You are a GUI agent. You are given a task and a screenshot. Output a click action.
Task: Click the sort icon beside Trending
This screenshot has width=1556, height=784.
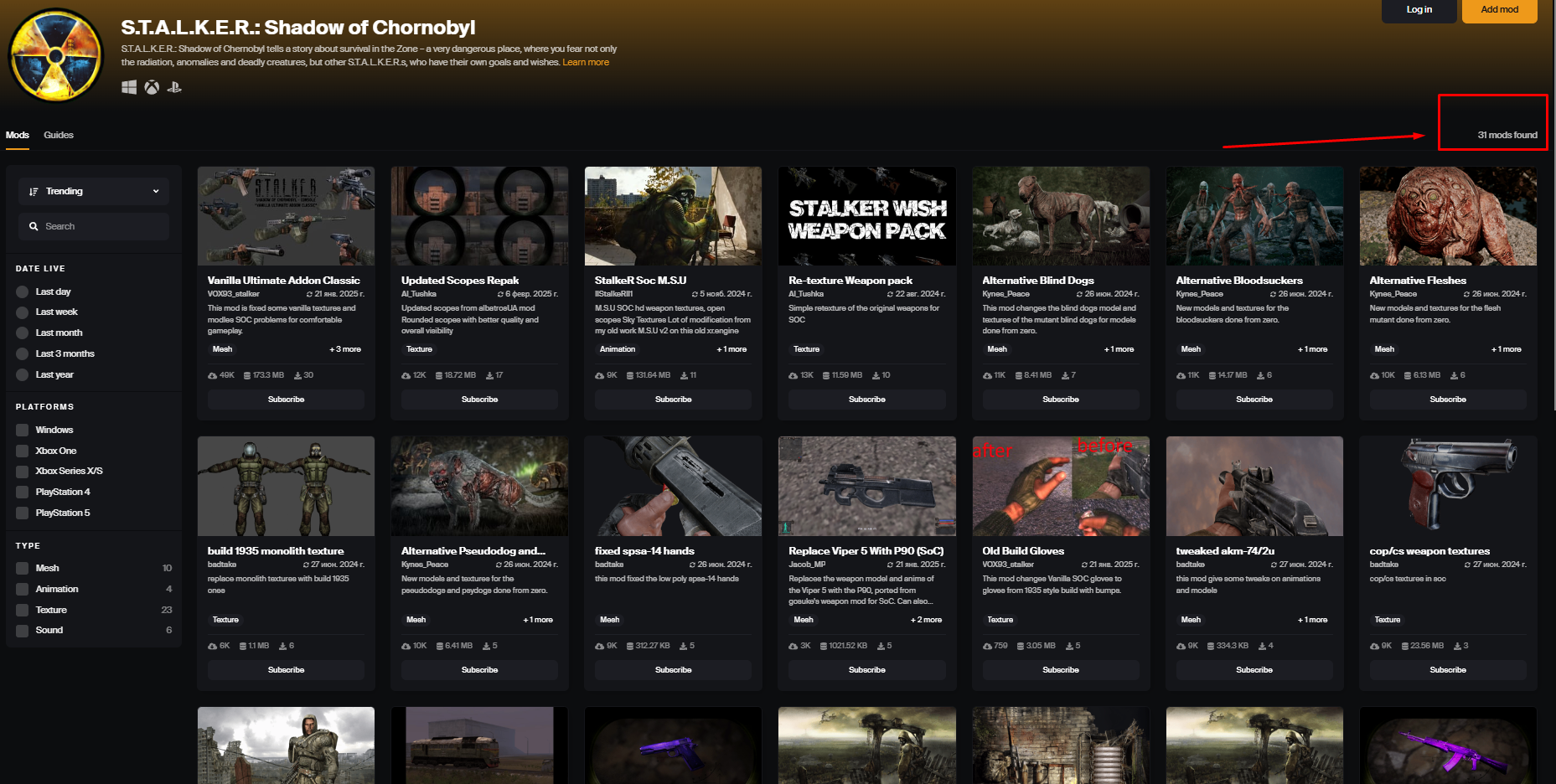34,192
